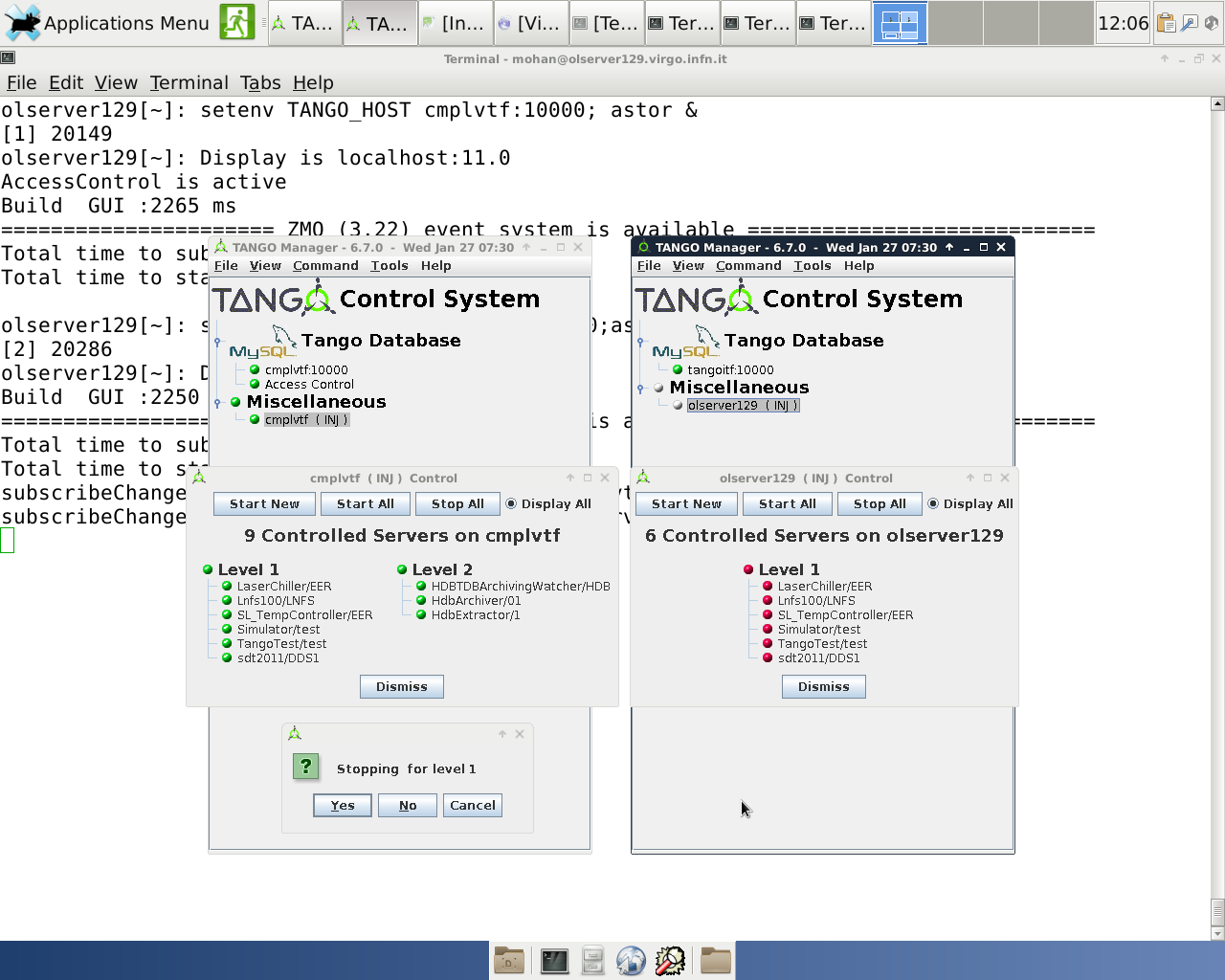
Task: Click green status dot beside Level 2
Action: [x=402, y=569]
